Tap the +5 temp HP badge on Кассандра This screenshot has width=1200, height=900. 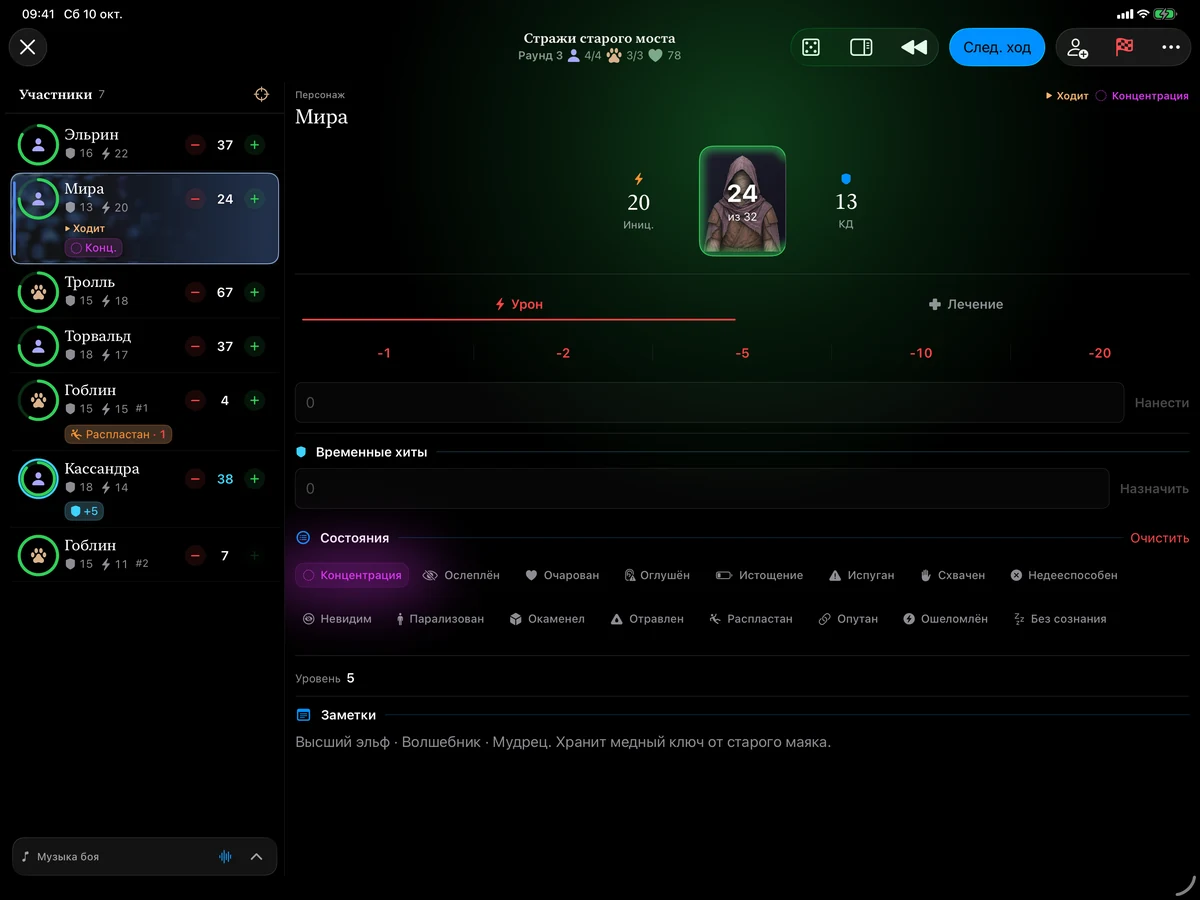tap(84, 511)
